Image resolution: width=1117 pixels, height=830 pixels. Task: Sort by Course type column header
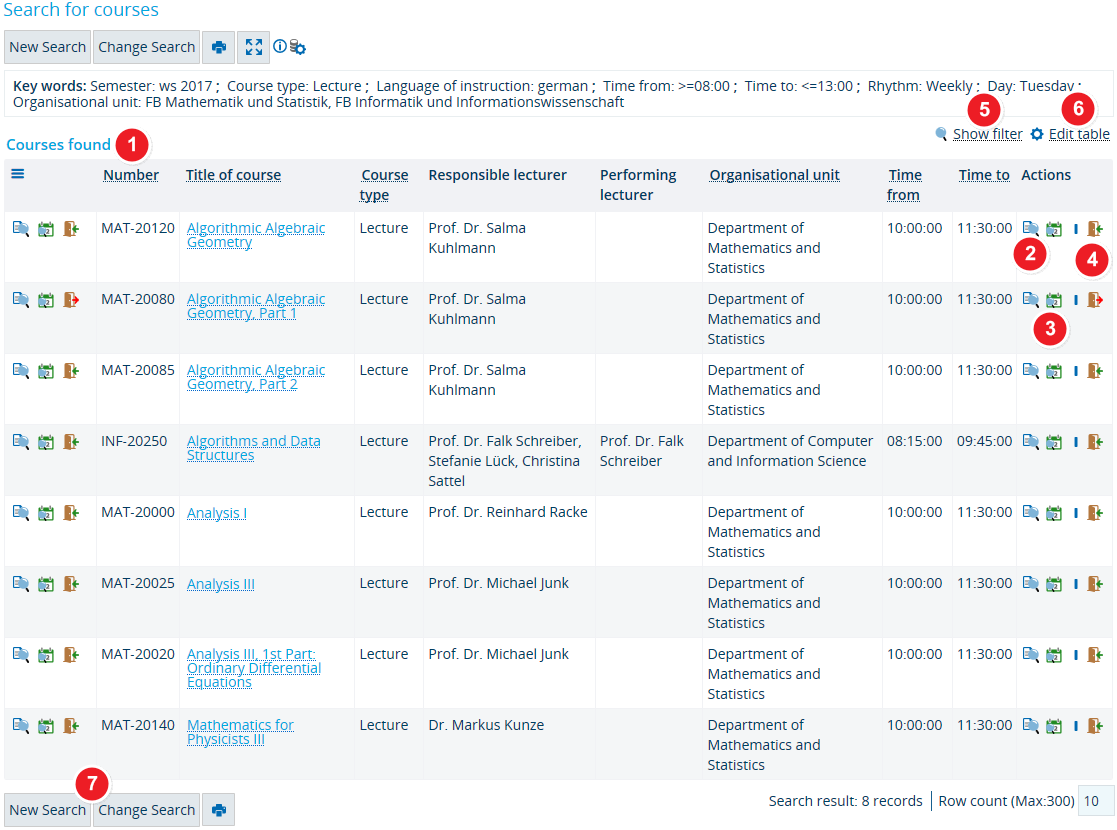pyautogui.click(x=384, y=185)
